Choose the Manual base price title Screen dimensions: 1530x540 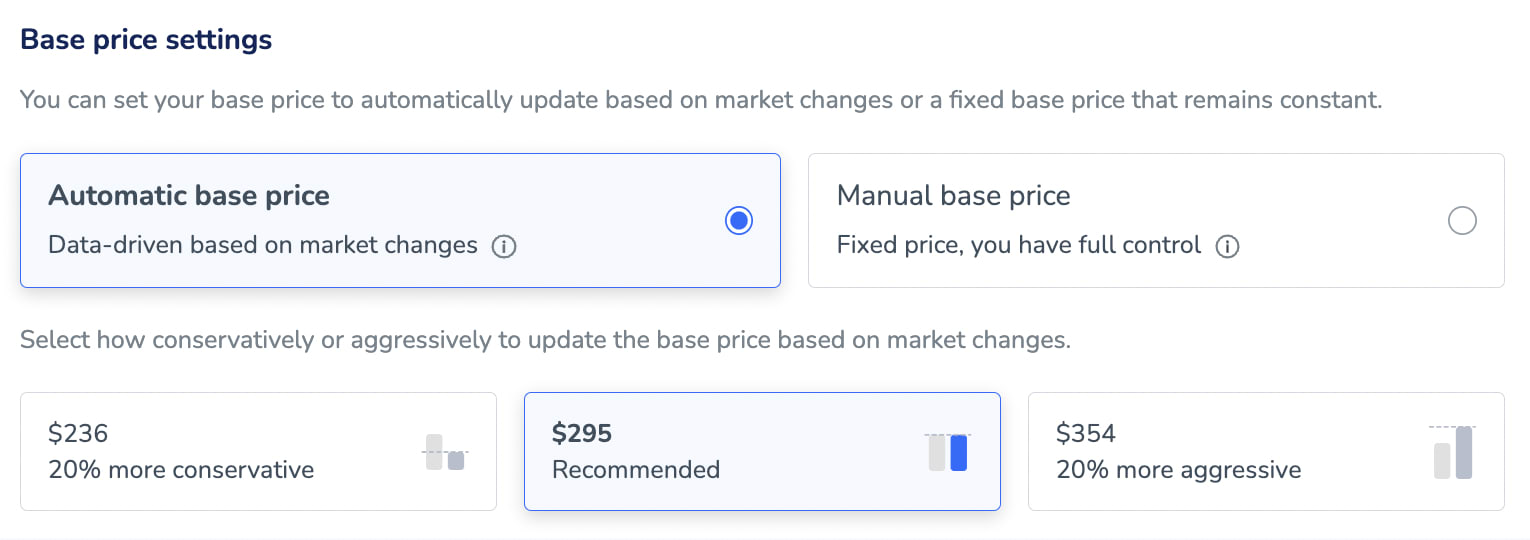point(953,195)
